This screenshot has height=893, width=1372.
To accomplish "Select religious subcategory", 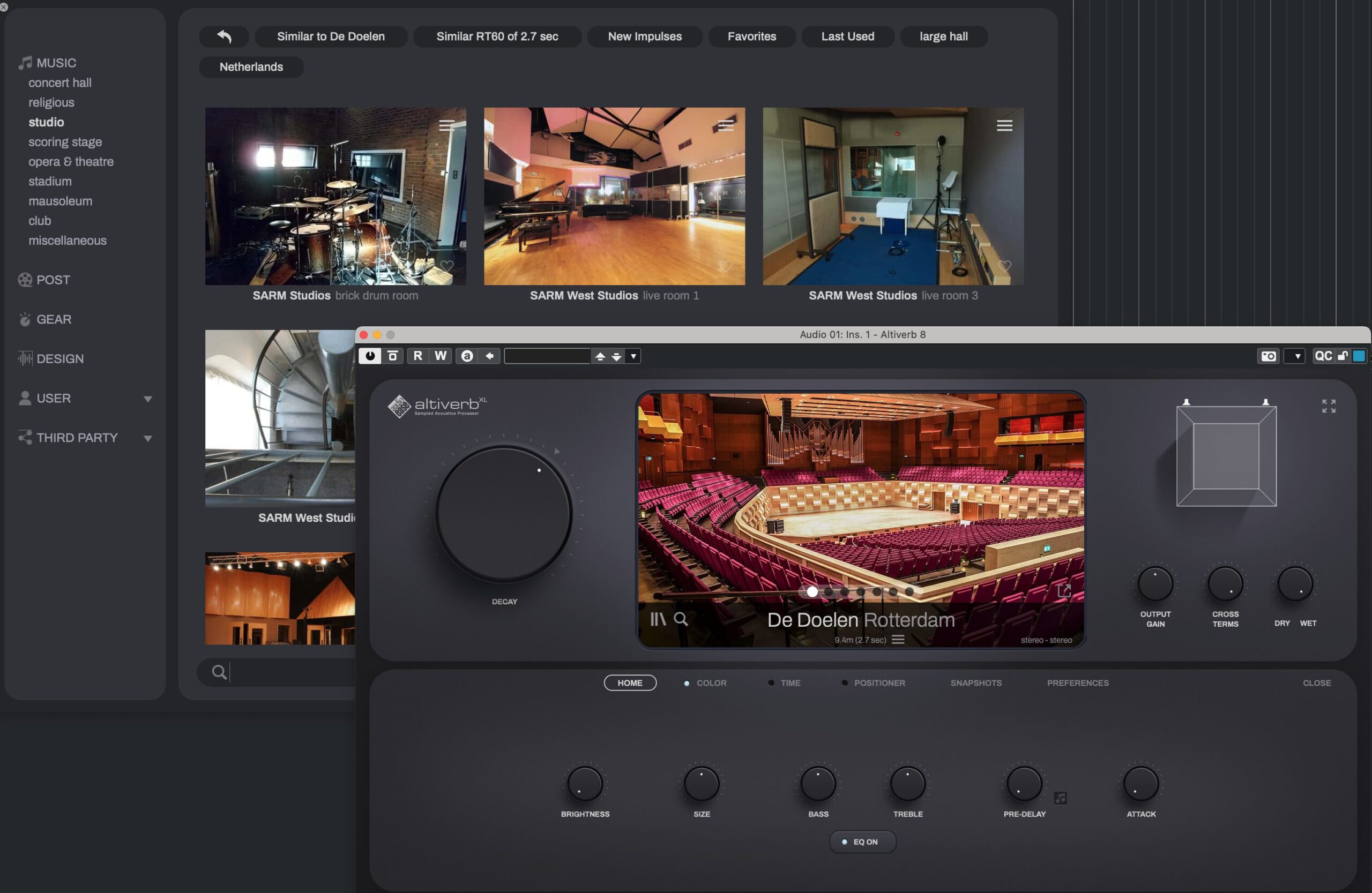I will pyautogui.click(x=51, y=102).
